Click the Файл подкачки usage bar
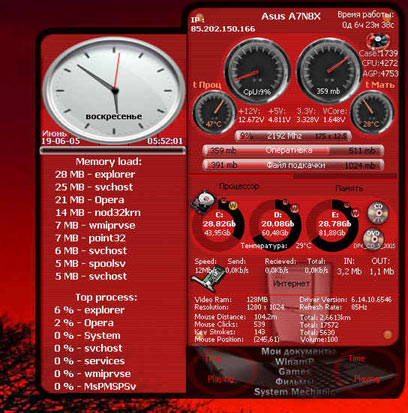Viewport: 408px width, 413px height. 293,165
